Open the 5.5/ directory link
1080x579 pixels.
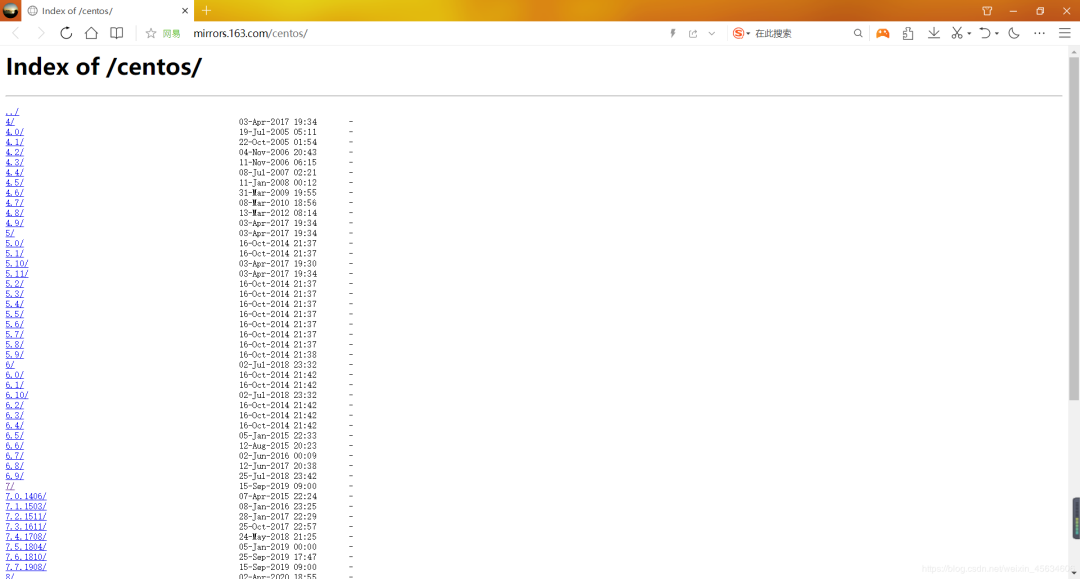click(14, 314)
